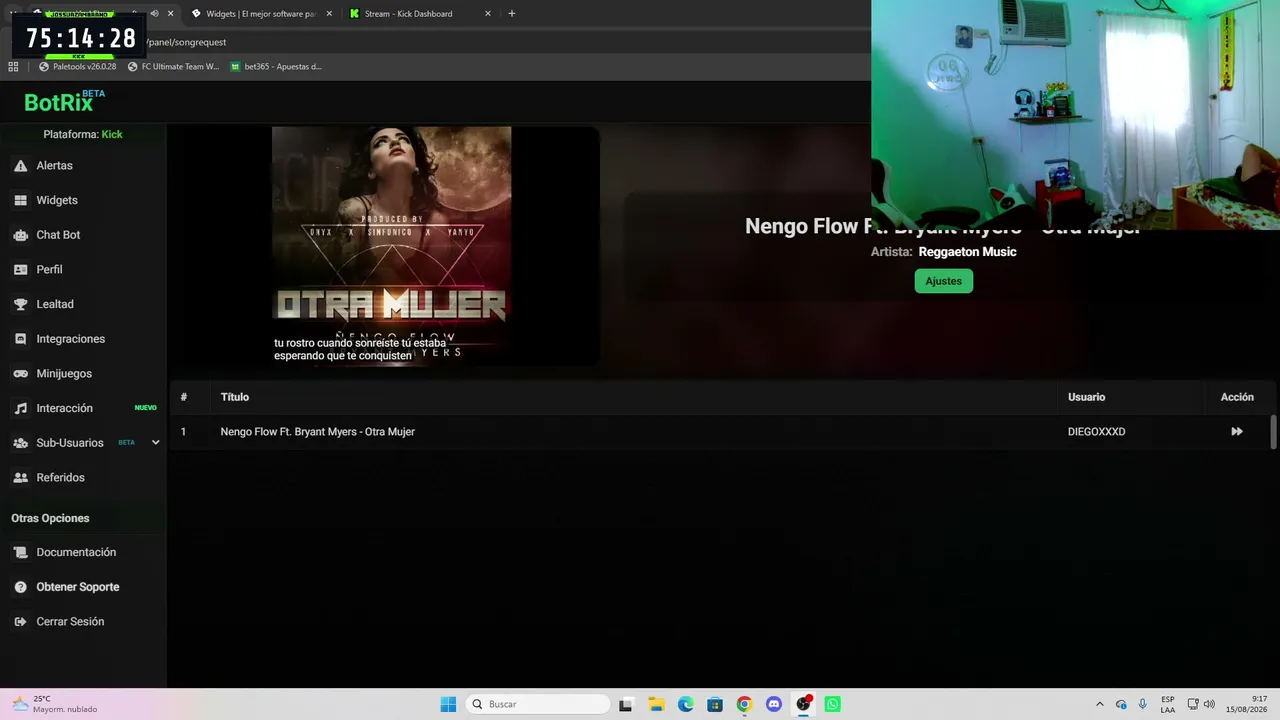Switch to Google Chrome in the taskbar

tap(744, 704)
